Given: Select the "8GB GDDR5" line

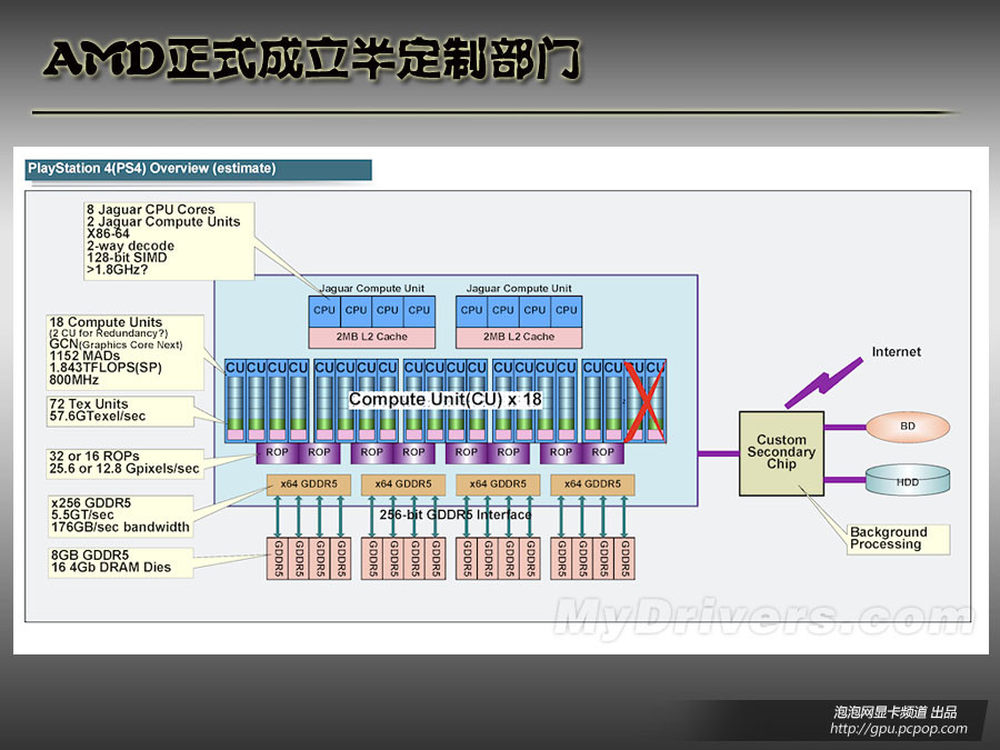Looking at the screenshot, I should tap(90, 555).
